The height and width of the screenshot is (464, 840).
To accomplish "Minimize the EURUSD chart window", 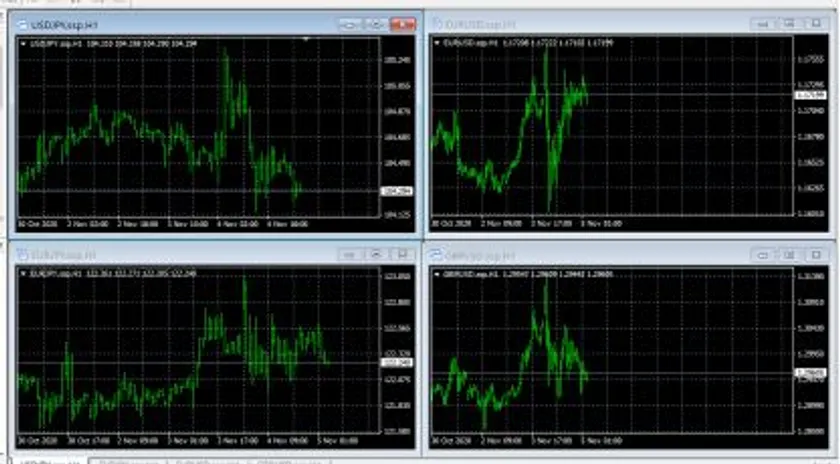I will [763, 24].
